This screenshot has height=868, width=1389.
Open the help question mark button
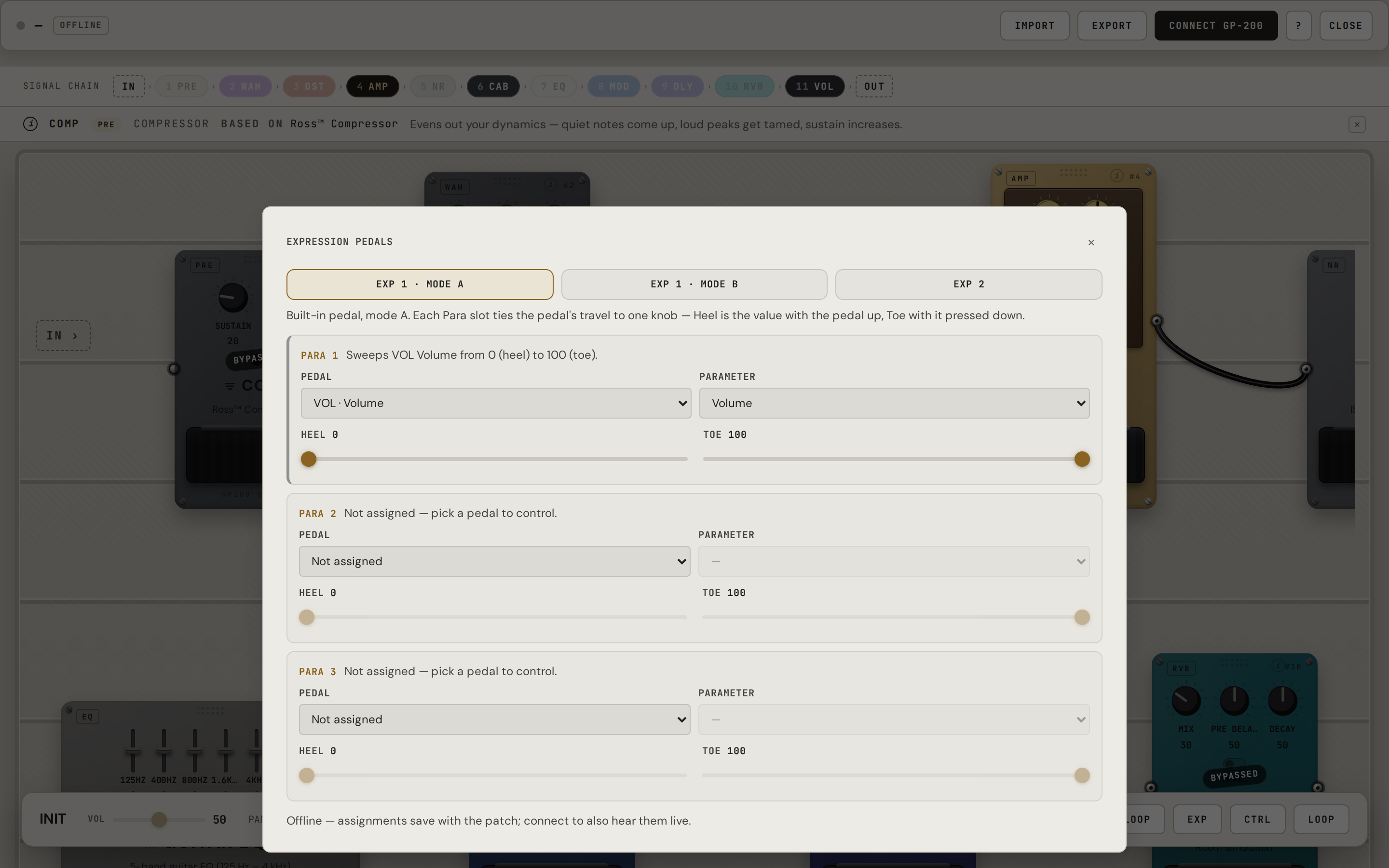(1298, 25)
